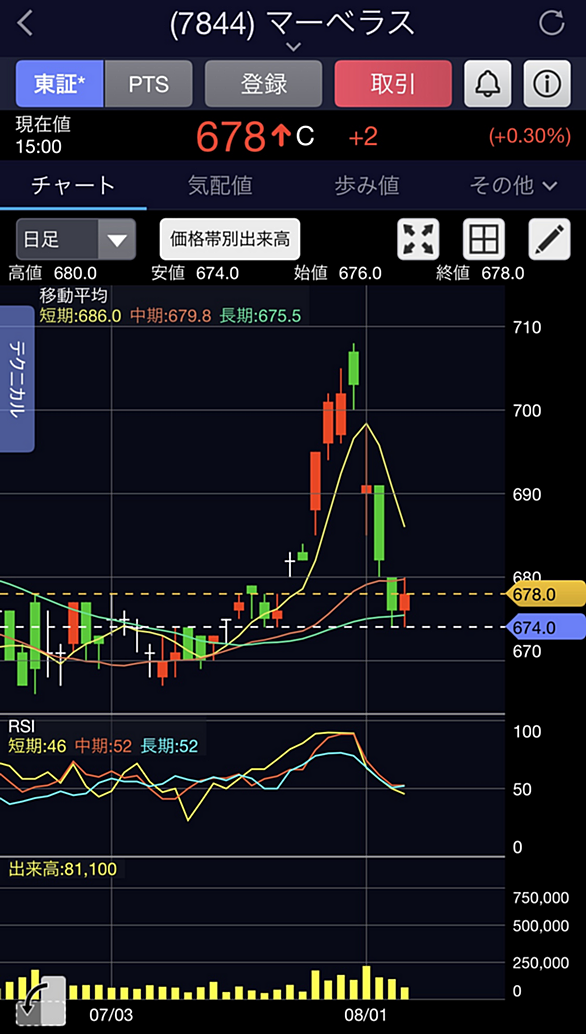The image size is (586, 1034).
Task: Switch to the 気配値 tab
Action: pyautogui.click(x=220, y=185)
